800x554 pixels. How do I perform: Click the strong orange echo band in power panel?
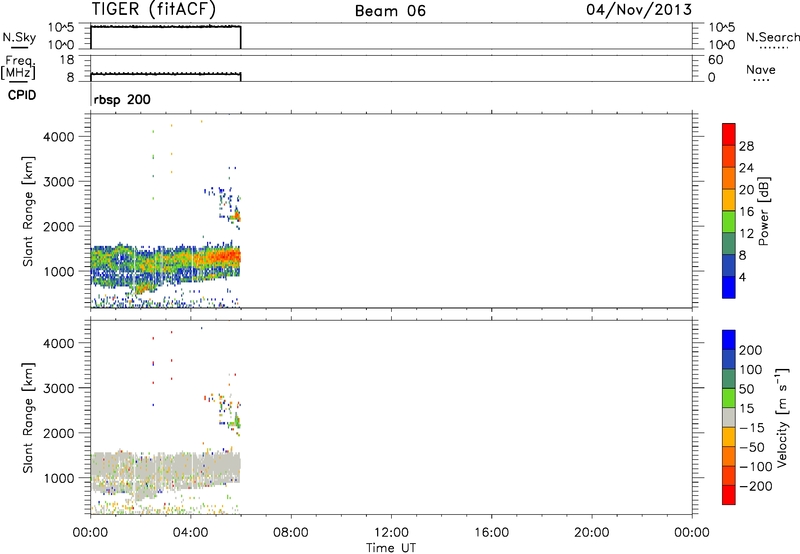click(222, 256)
